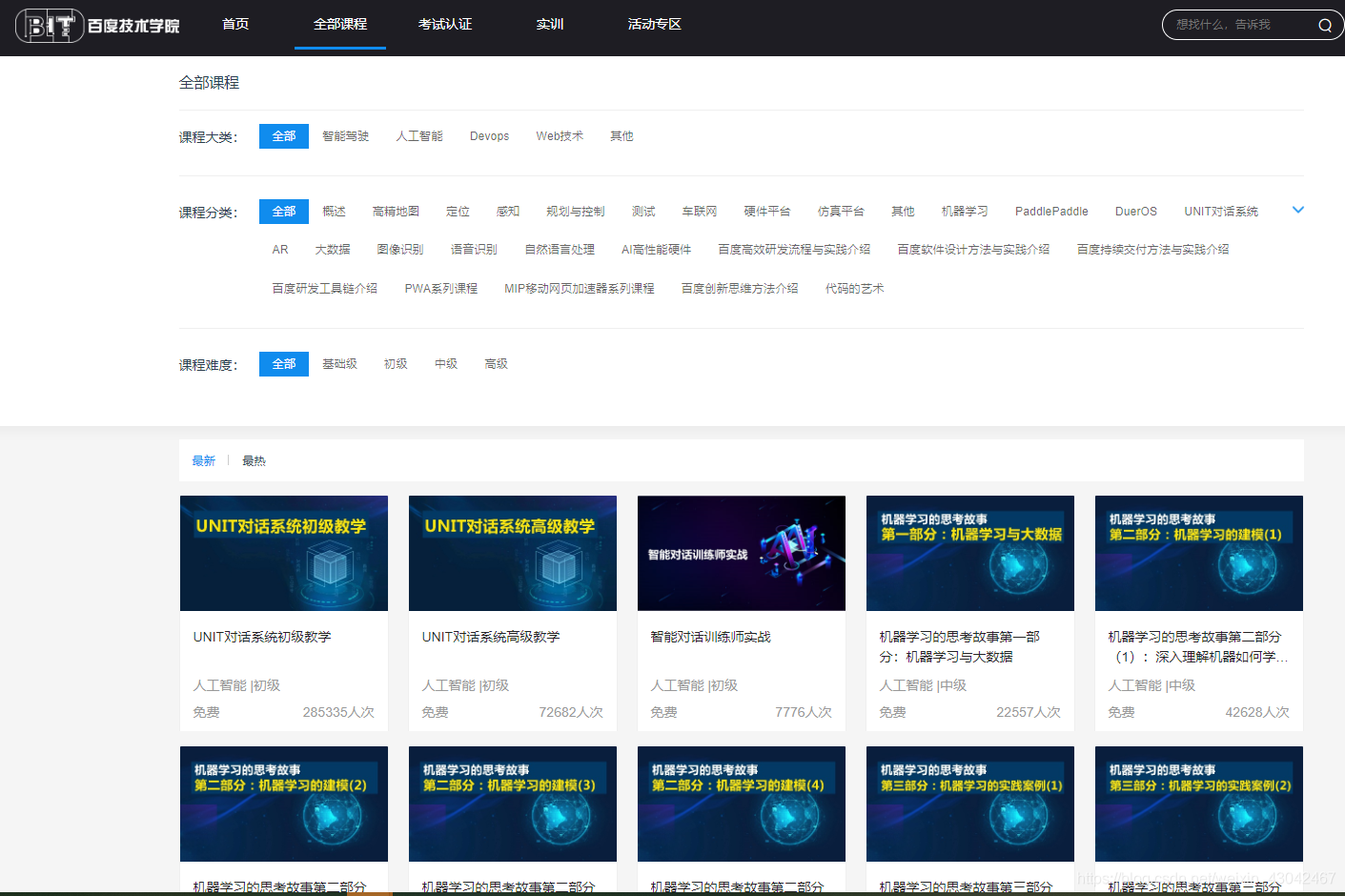This screenshot has height=896, width=1345.
Task: Open 机器学习与大数据 first-part course thumbnail
Action: point(970,553)
